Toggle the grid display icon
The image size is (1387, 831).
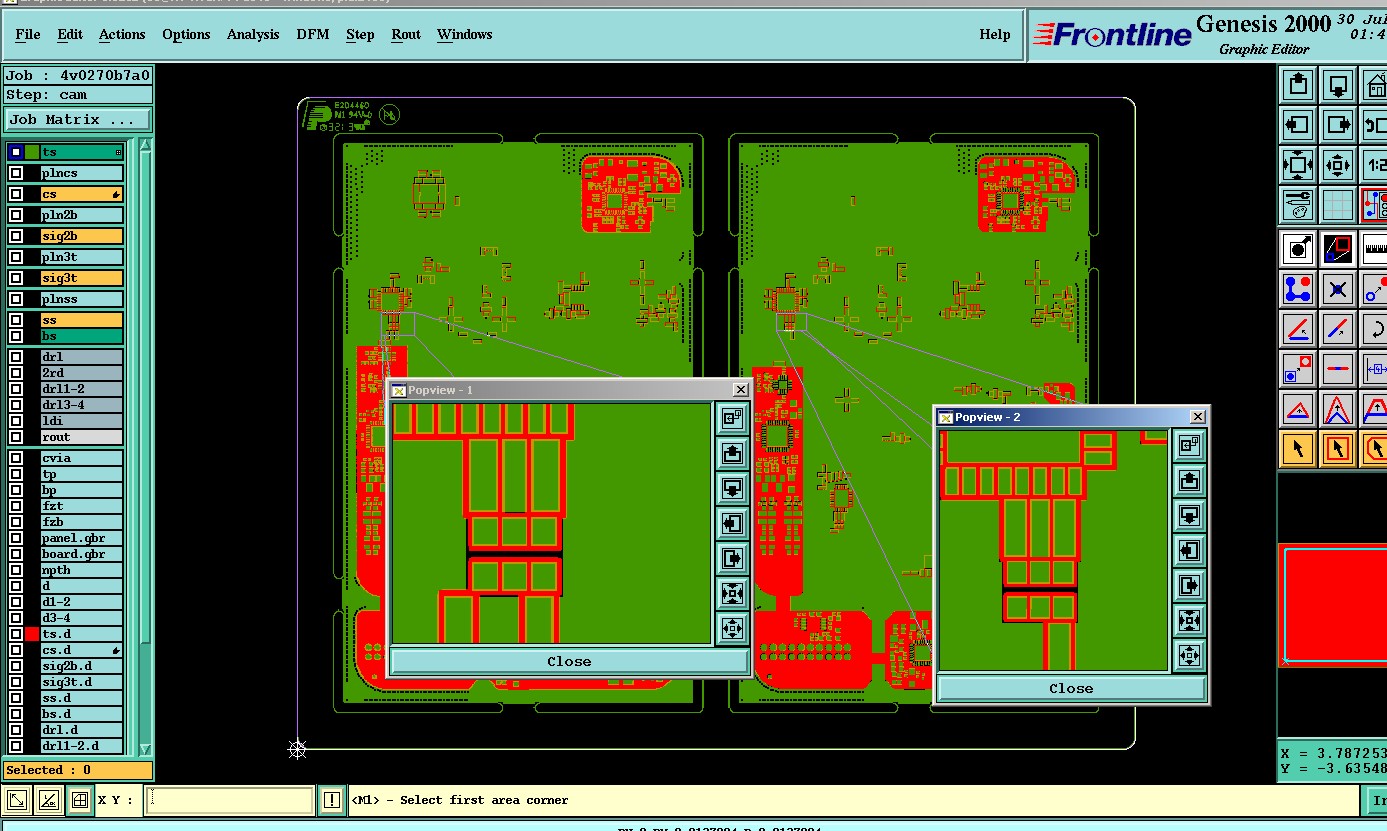[x=1338, y=205]
